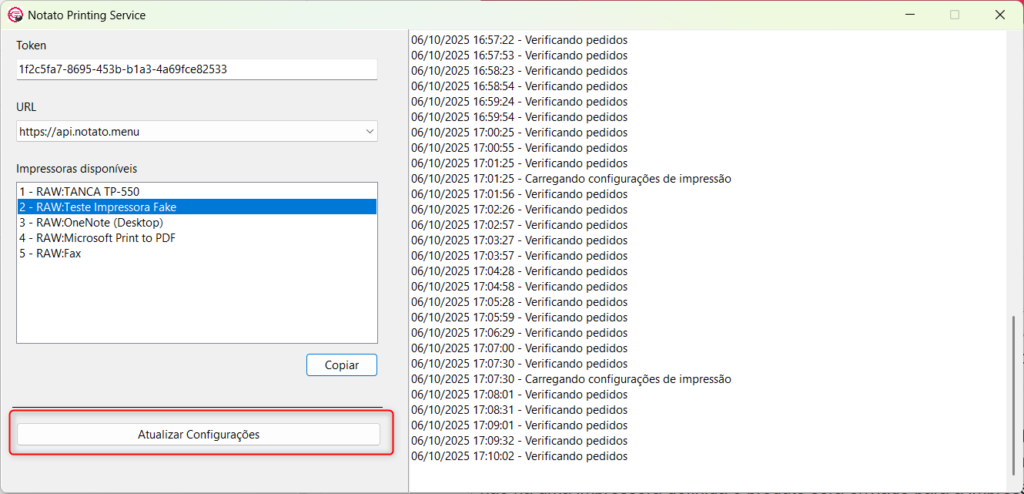This screenshot has width=1024, height=494.
Task: Click the Notato app icon in title bar
Action: tap(15, 15)
